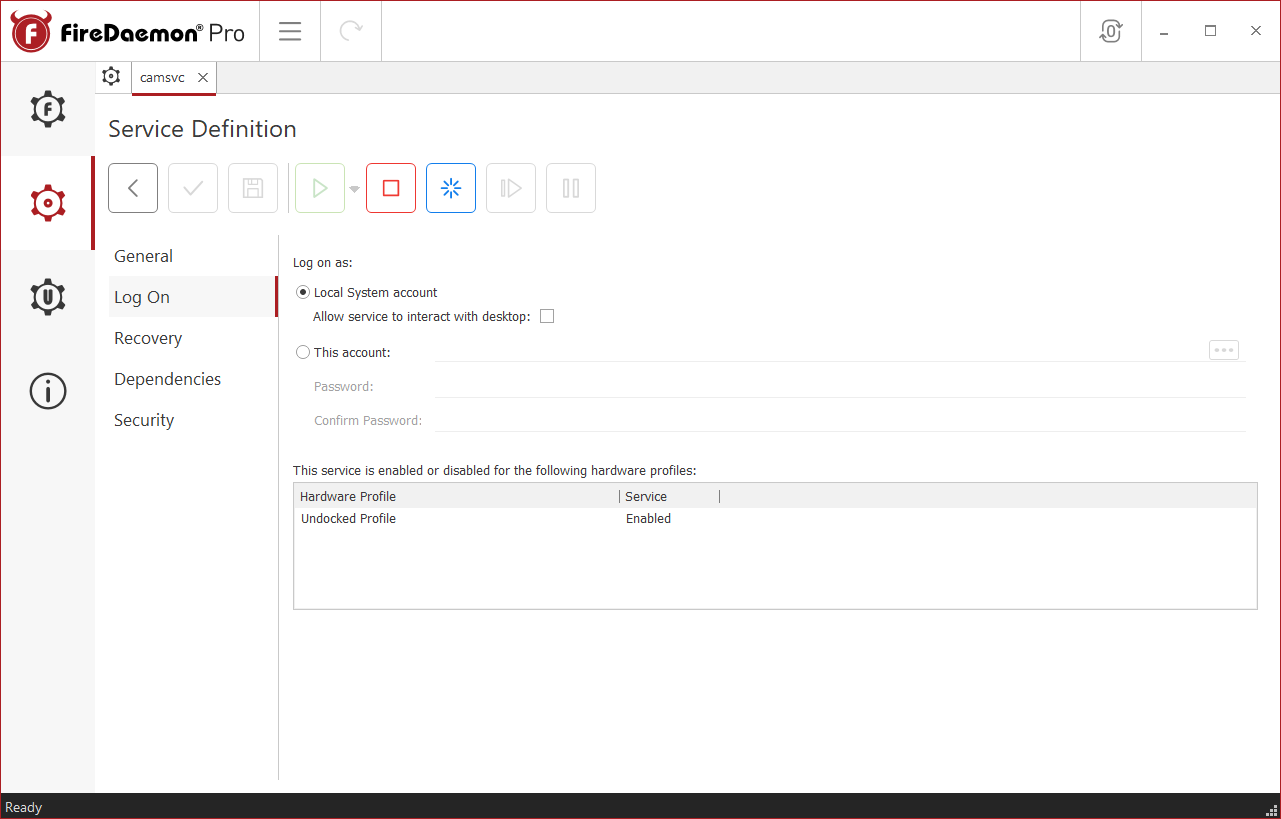The image size is (1281, 819).
Task: Sort by Hardware Profile column header
Action: pos(457,496)
